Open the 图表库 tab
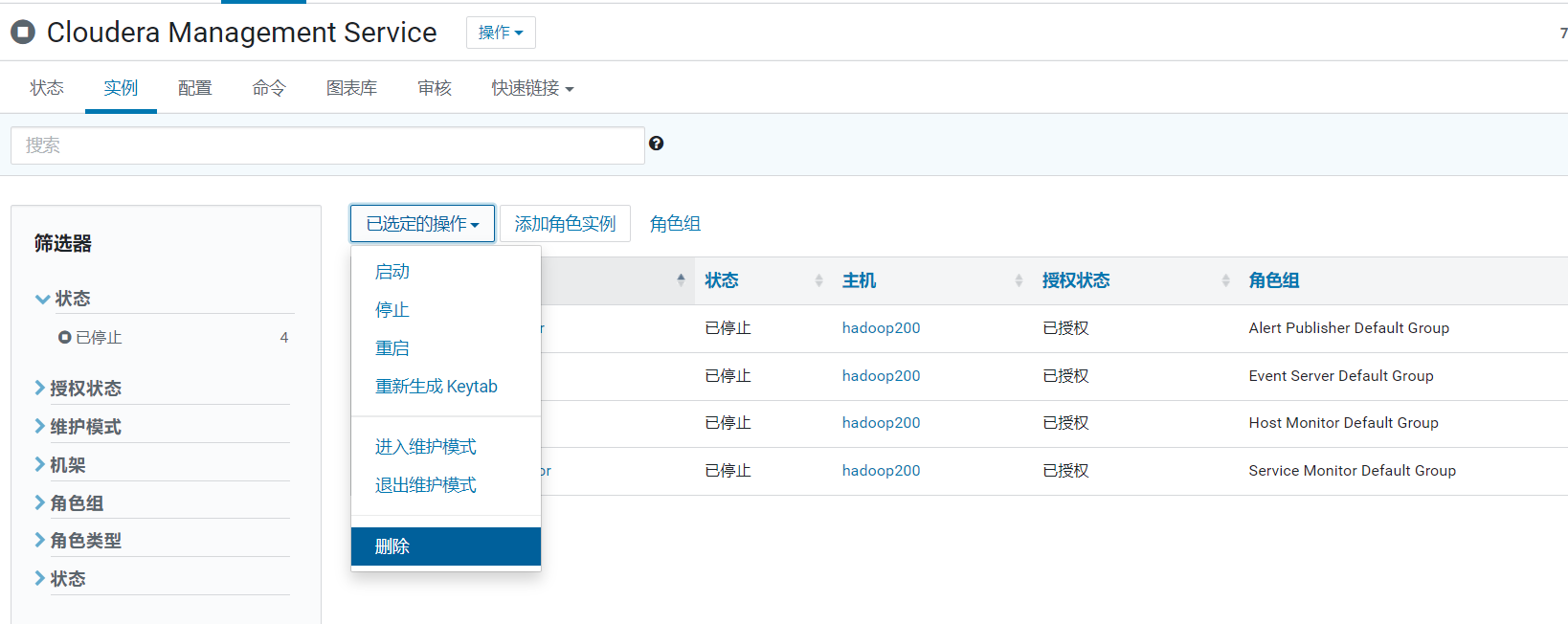 point(351,88)
